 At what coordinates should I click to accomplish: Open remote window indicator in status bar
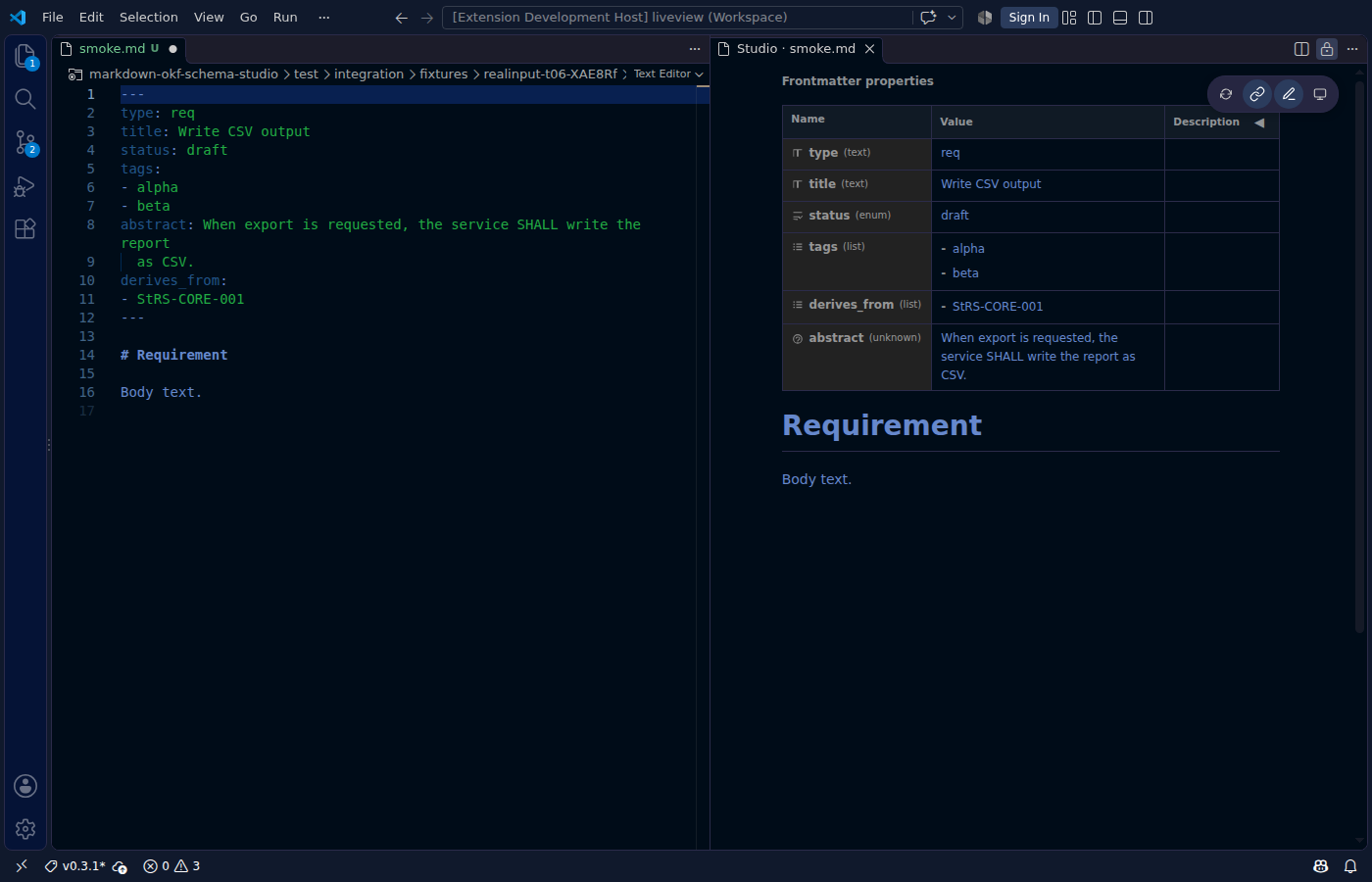pyautogui.click(x=22, y=866)
